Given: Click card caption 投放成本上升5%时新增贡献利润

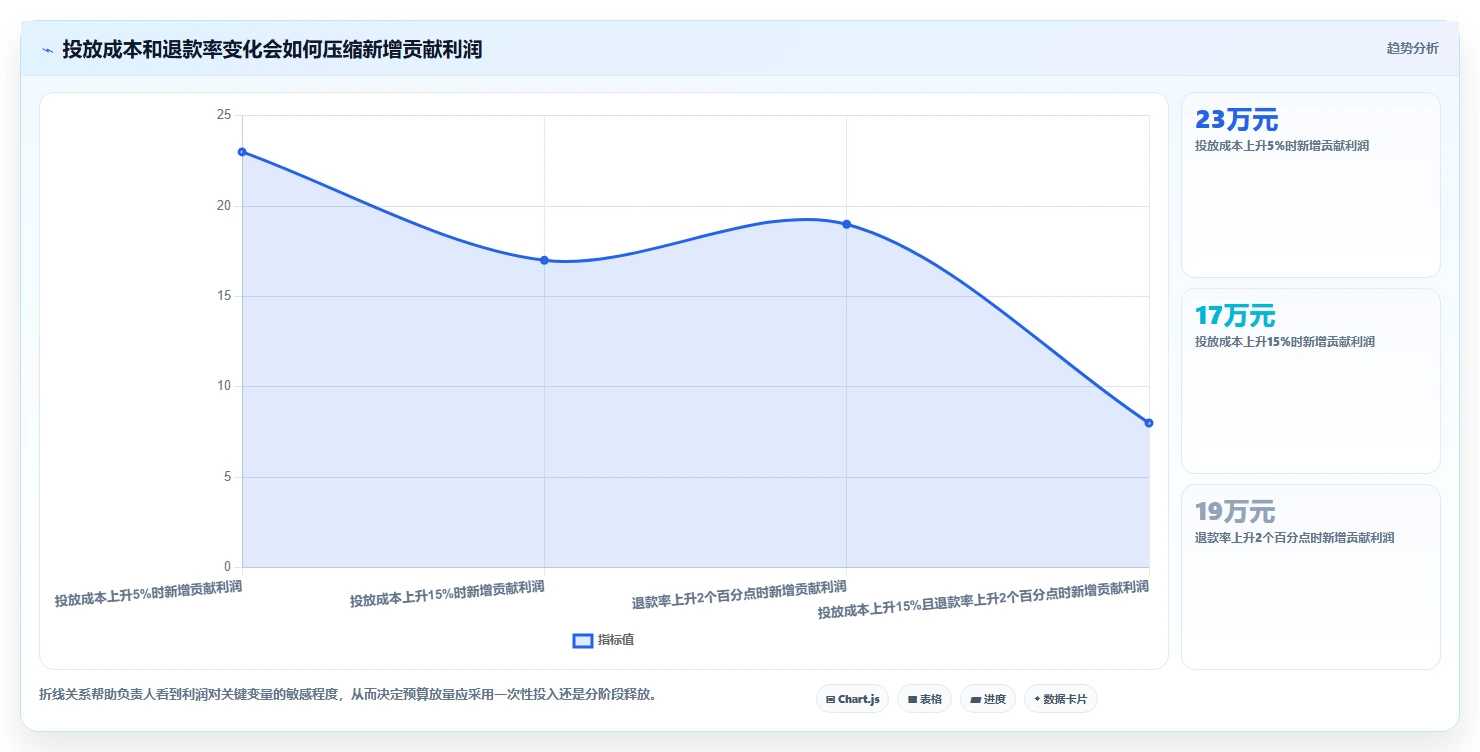Looking at the screenshot, I should pyautogui.click(x=1281, y=146).
